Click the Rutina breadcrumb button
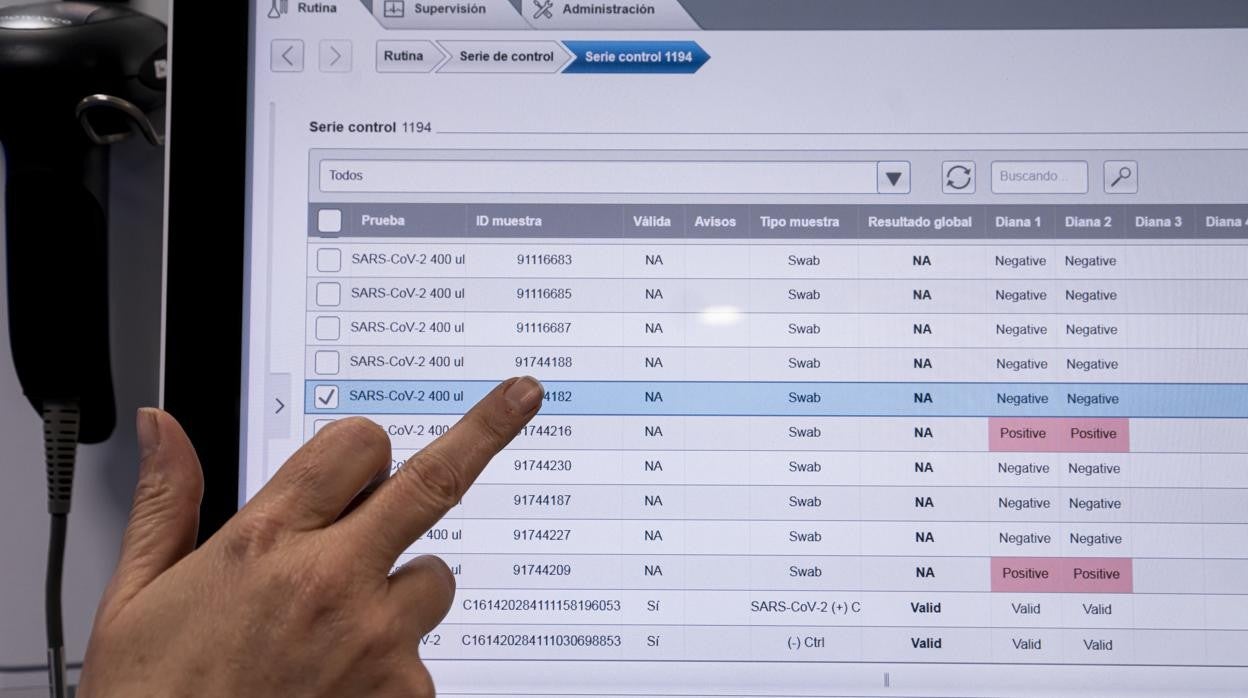The height and width of the screenshot is (698, 1248). click(x=403, y=56)
